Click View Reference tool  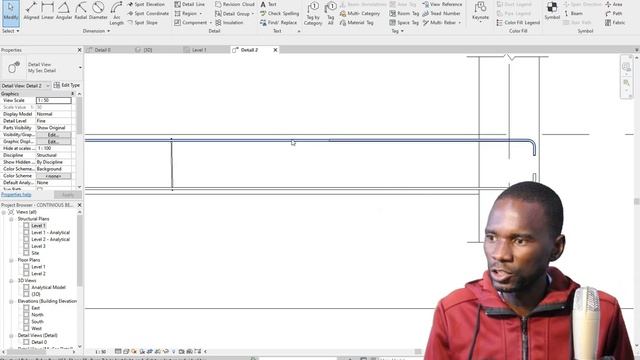442,4
